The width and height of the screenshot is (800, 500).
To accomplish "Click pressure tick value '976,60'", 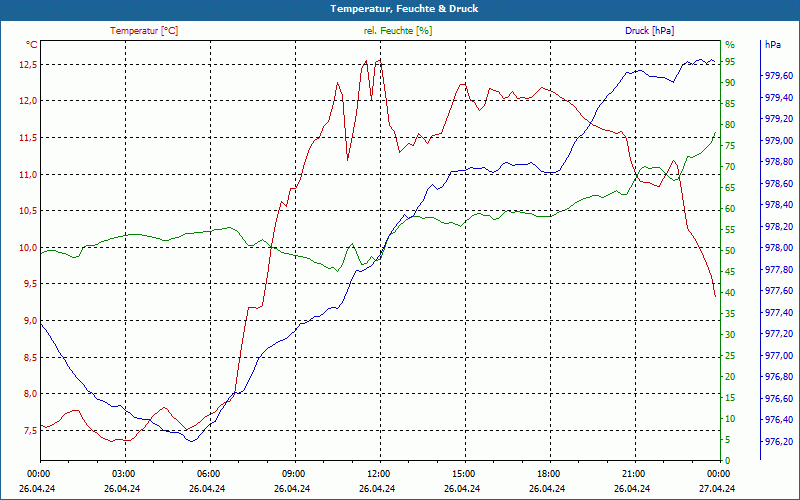I will tap(779, 398).
